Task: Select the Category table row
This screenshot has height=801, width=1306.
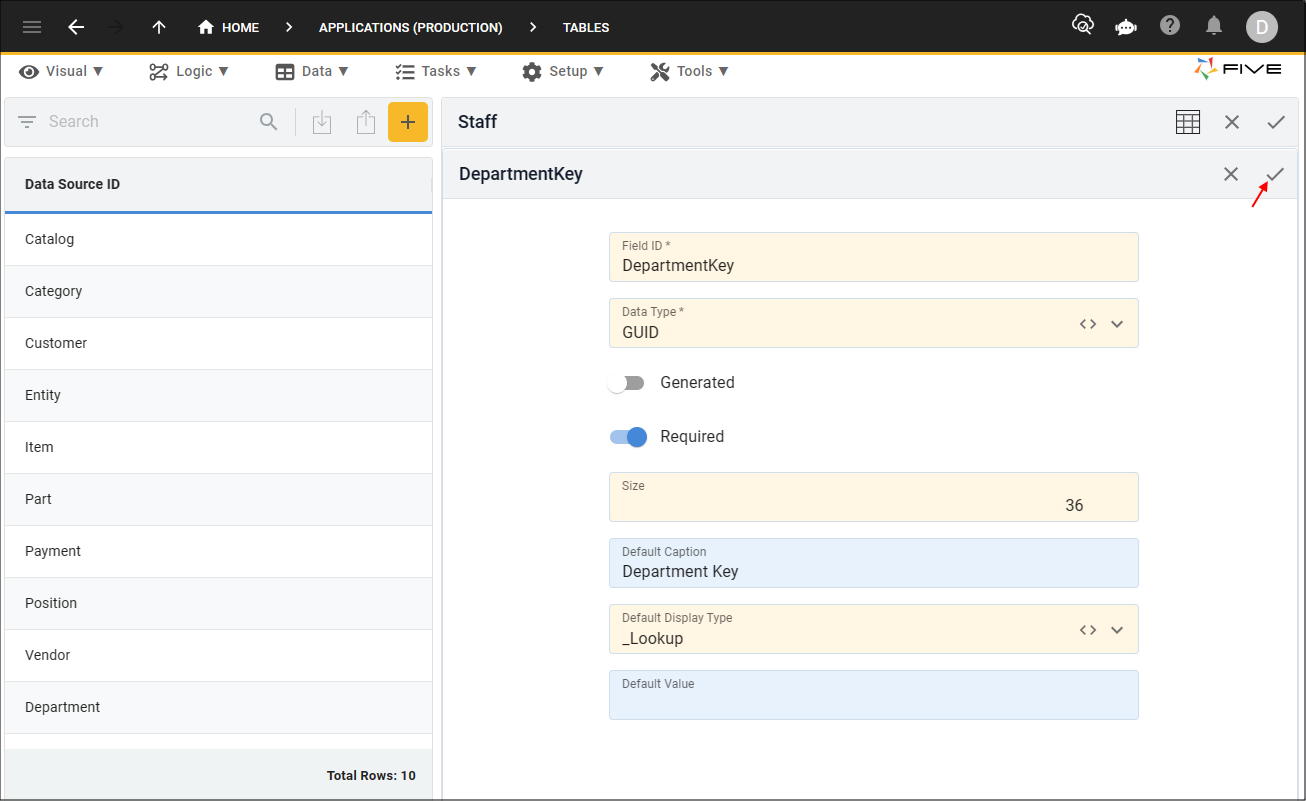Action: pyautogui.click(x=218, y=291)
